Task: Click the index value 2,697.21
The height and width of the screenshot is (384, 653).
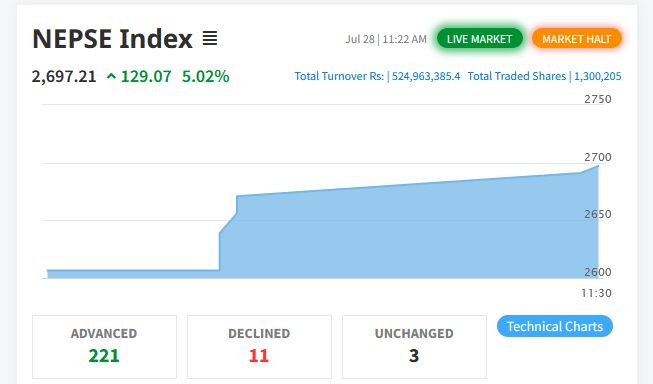Action: 64,77
